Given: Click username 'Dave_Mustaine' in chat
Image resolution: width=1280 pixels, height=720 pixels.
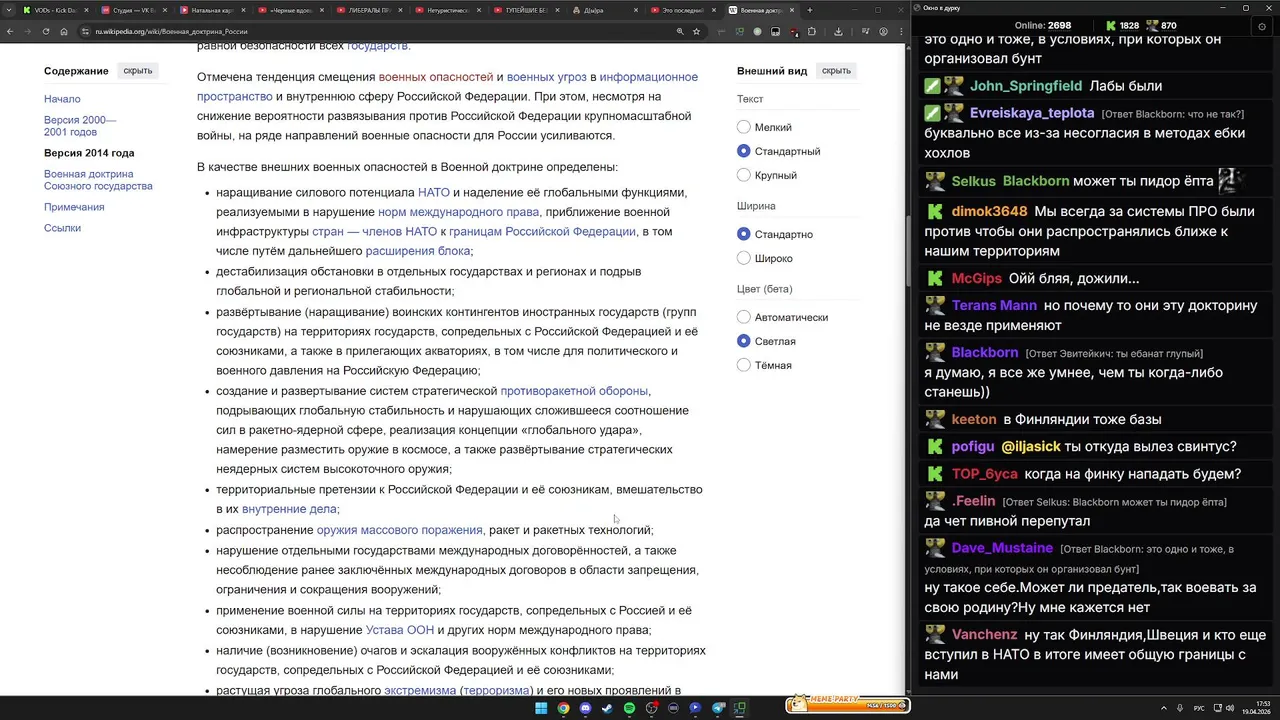Looking at the screenshot, I should 1002,548.
